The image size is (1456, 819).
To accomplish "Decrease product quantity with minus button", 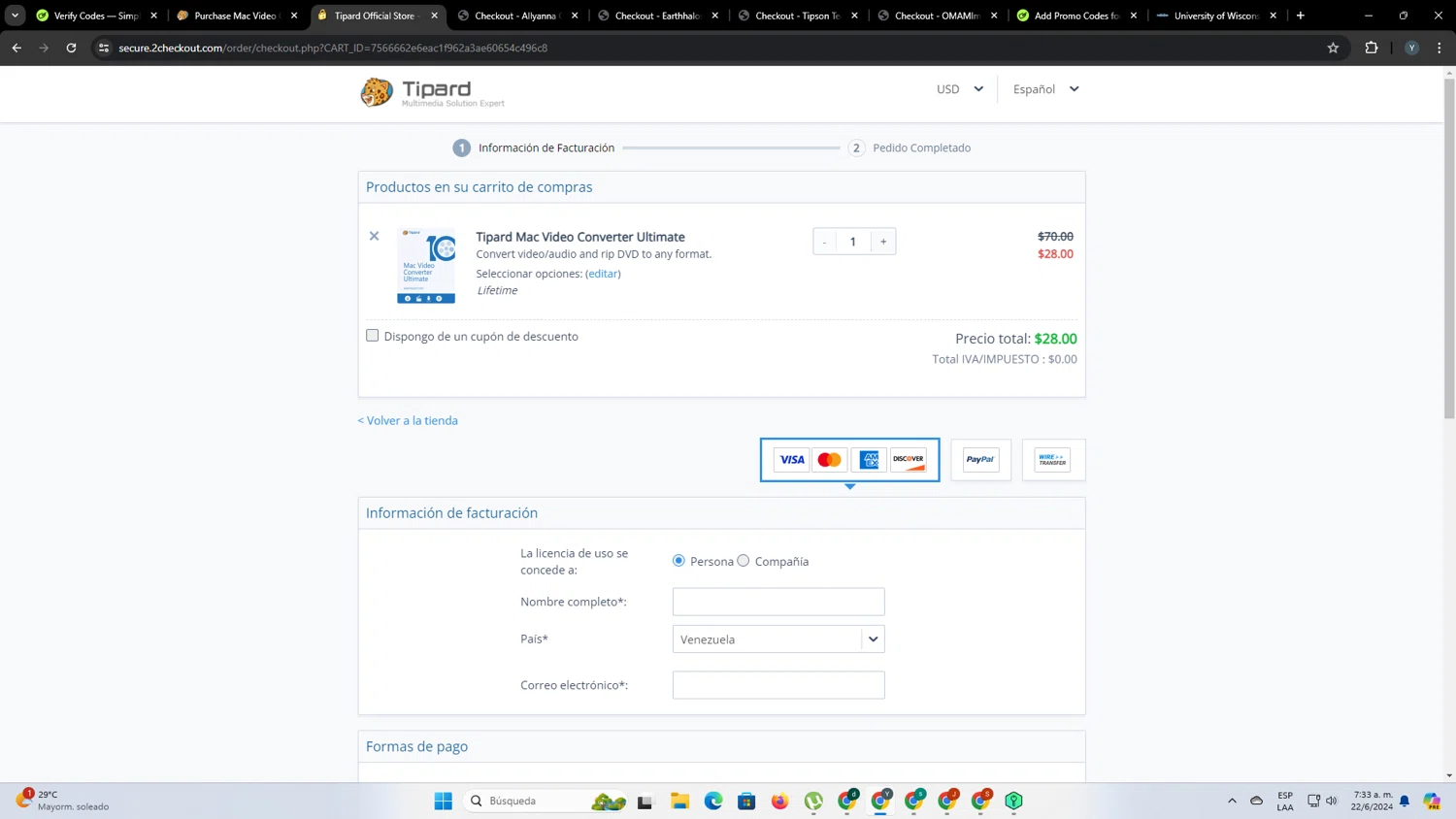I will pos(824,242).
